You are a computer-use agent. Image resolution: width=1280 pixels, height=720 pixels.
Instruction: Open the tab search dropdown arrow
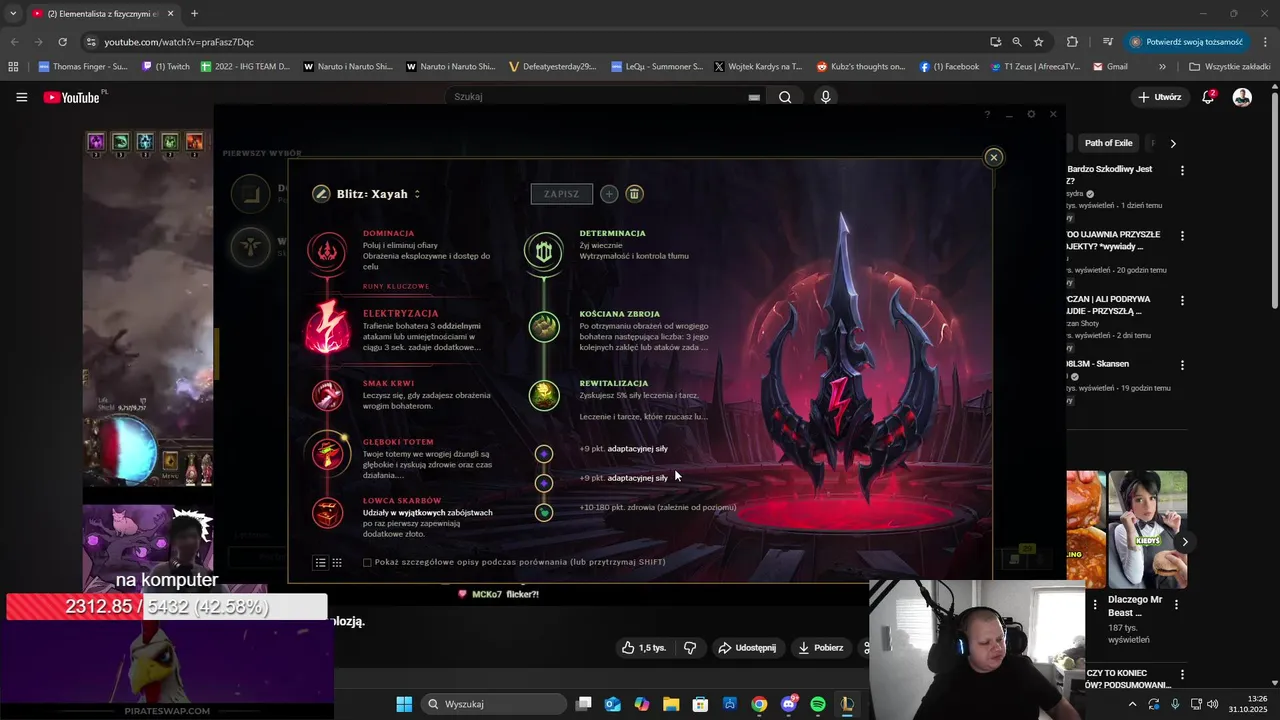coord(13,14)
